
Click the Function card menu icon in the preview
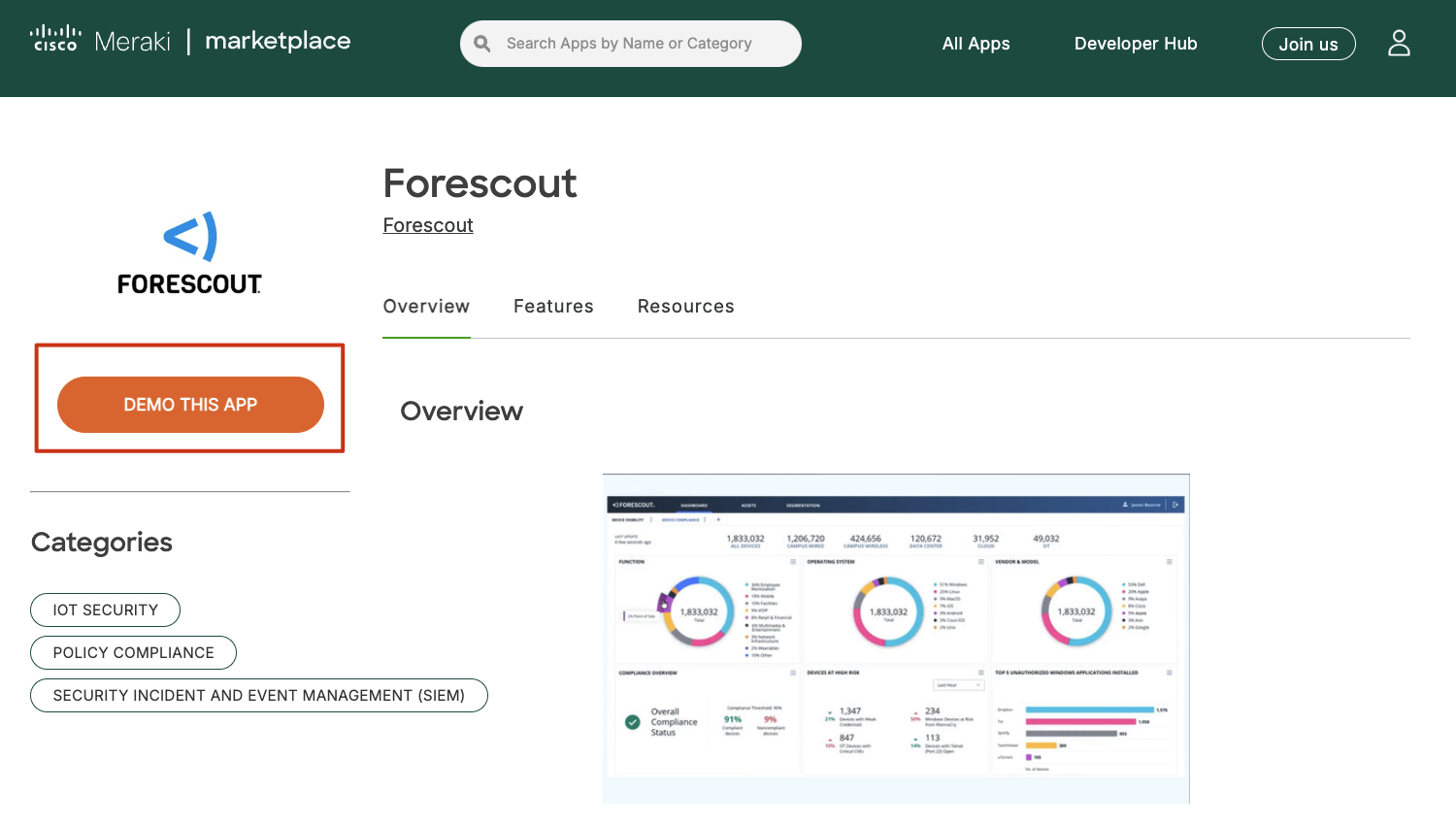(x=794, y=562)
